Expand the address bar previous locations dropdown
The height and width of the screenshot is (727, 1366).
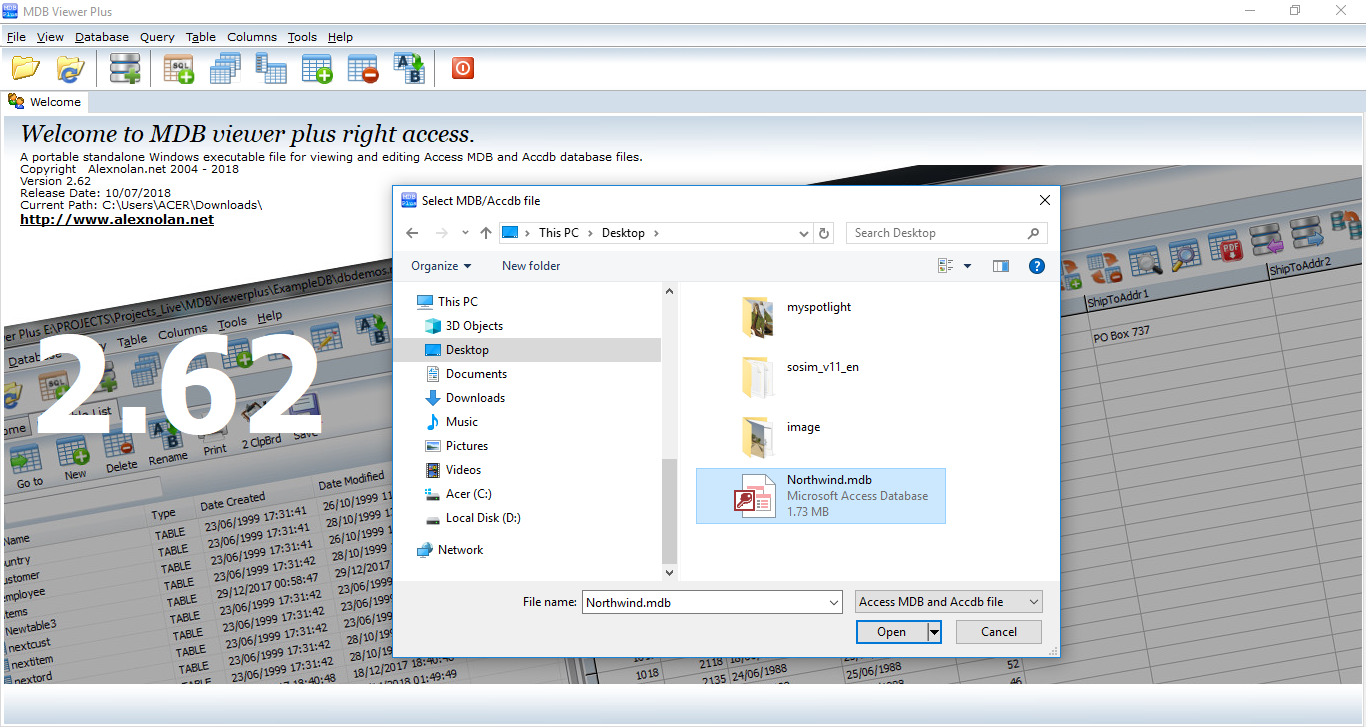tap(805, 233)
